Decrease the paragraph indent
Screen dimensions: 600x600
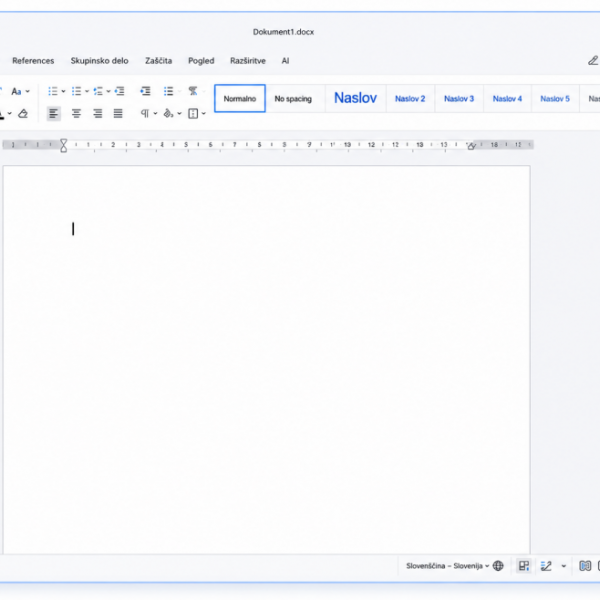click(x=119, y=91)
